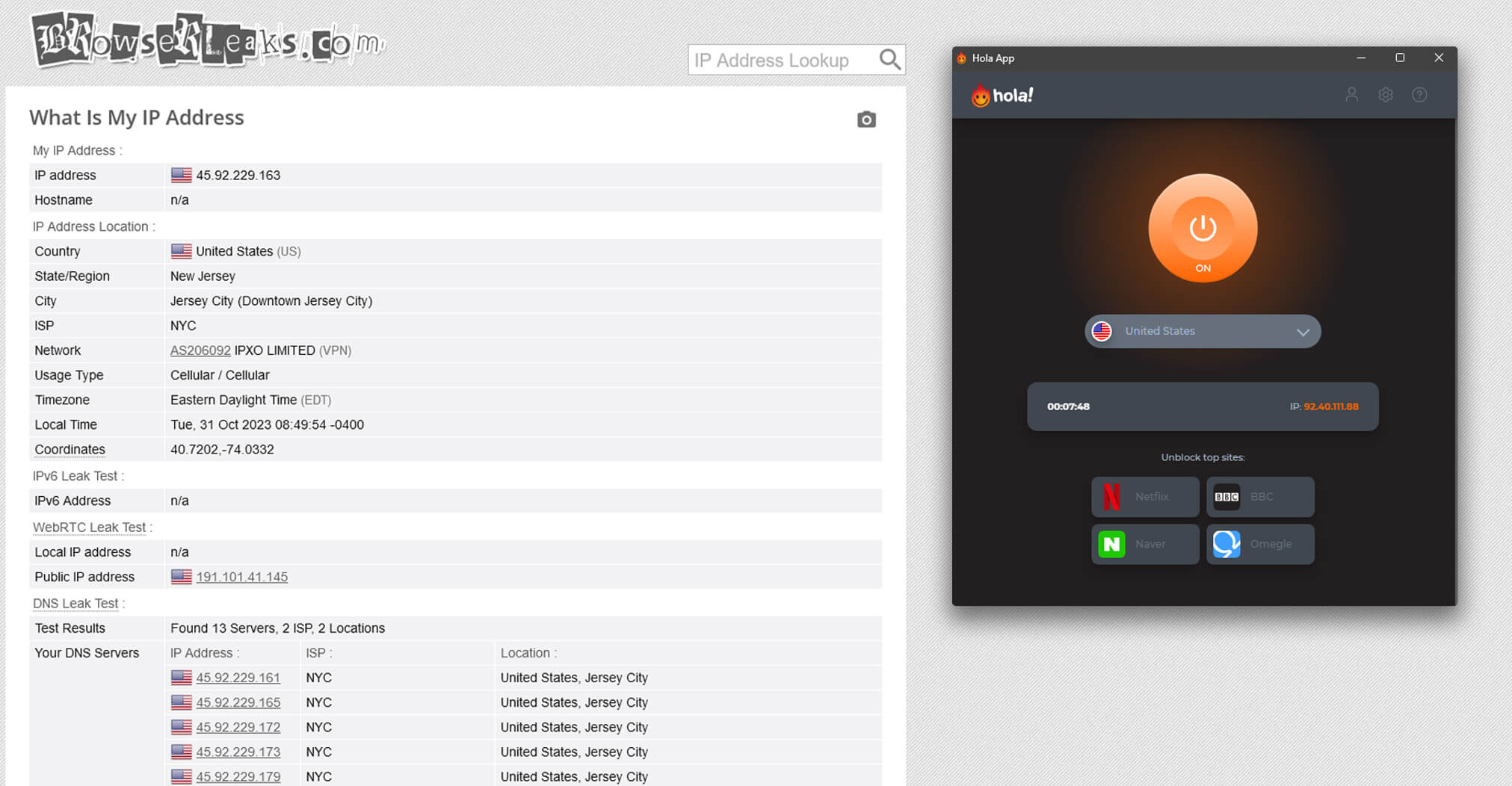Image resolution: width=1512 pixels, height=786 pixels.
Task: Open DNS server 45.92.229.179 link
Action: tap(238, 776)
